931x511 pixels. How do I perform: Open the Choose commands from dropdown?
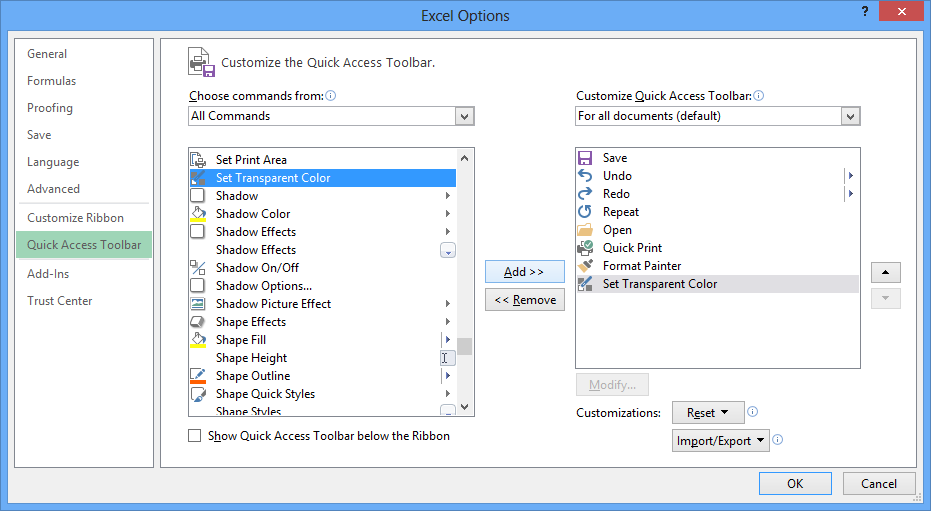464,116
